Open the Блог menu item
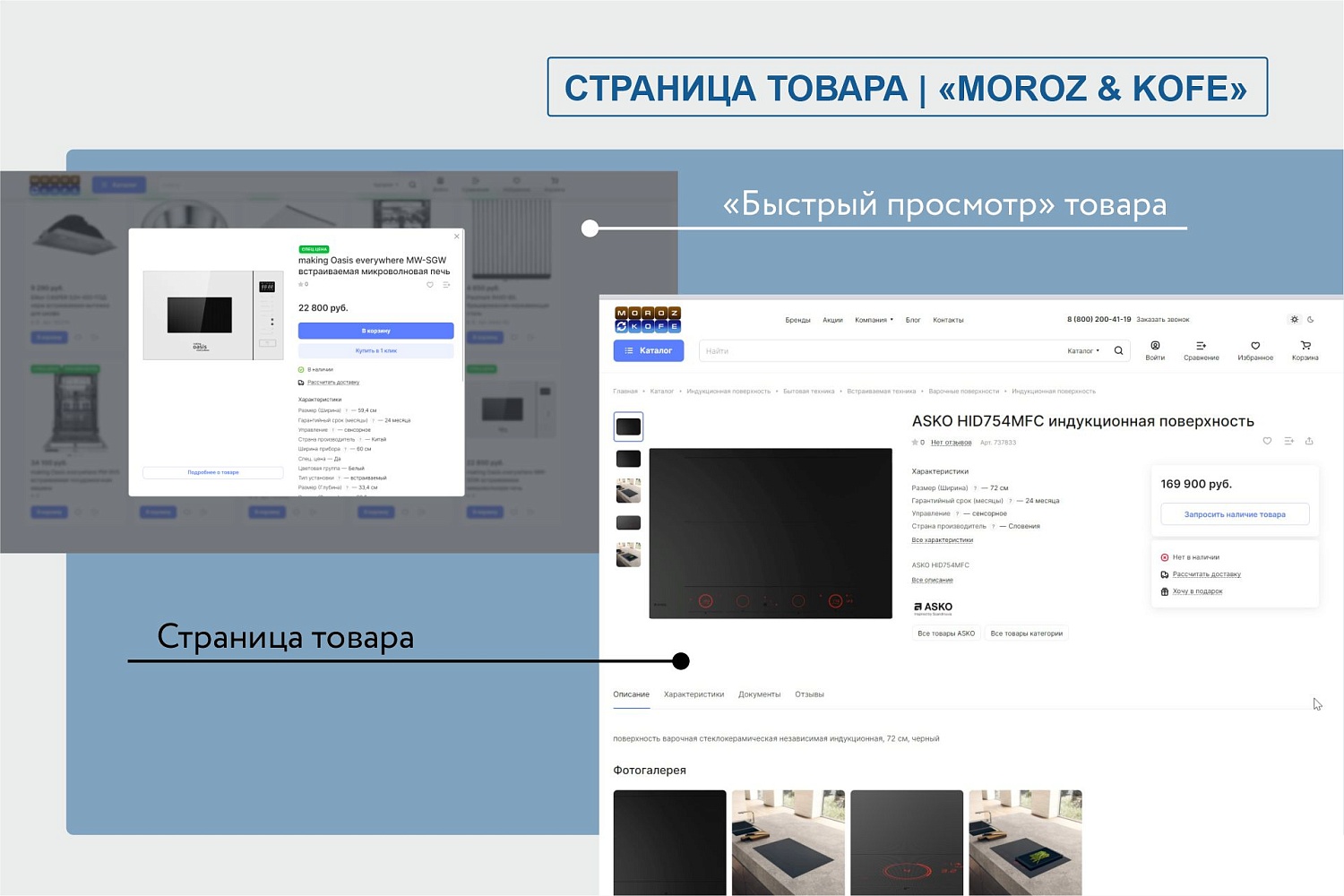 coord(913,320)
